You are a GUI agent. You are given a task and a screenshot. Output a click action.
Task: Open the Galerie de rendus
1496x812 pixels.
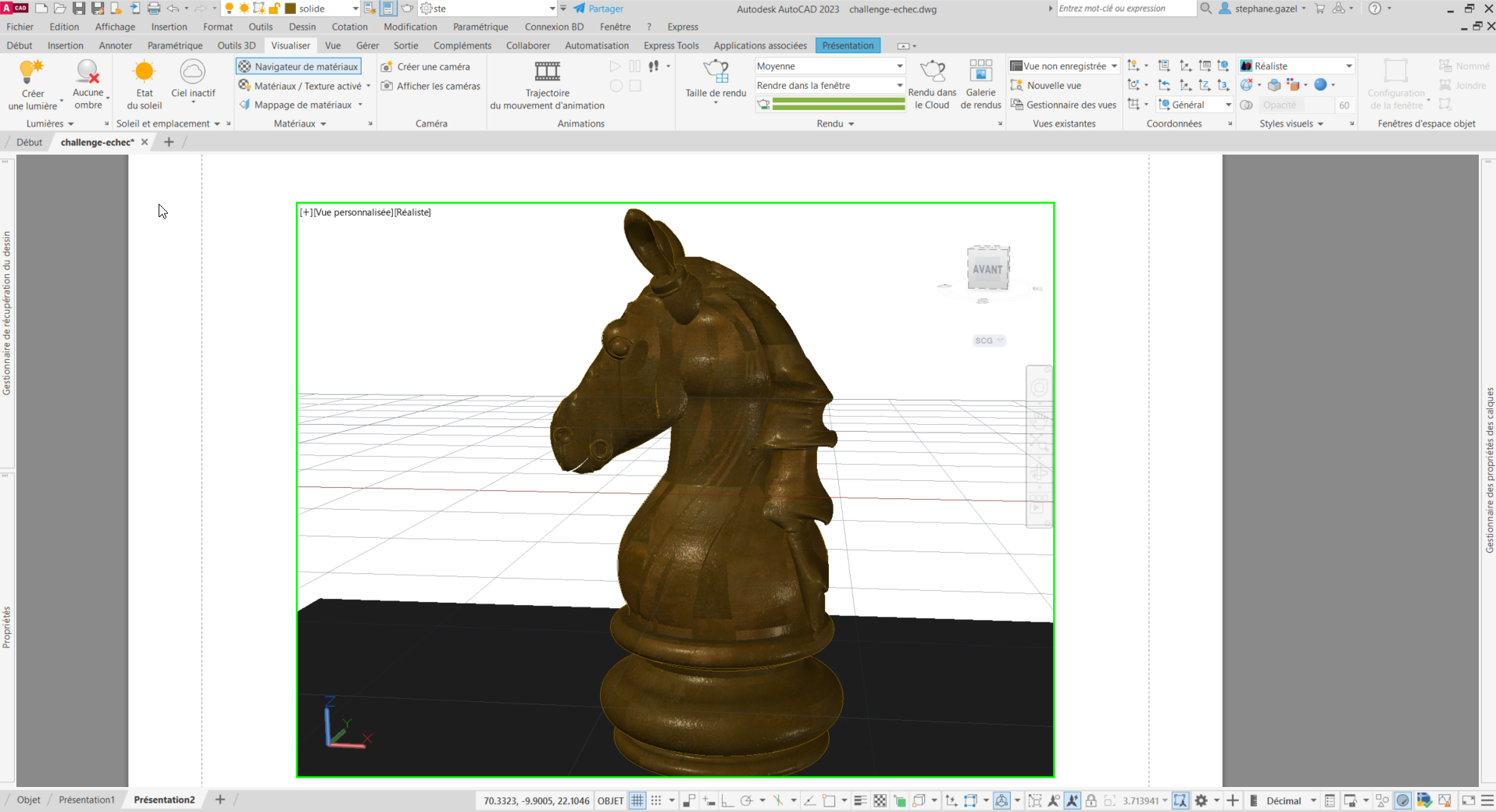tap(980, 73)
